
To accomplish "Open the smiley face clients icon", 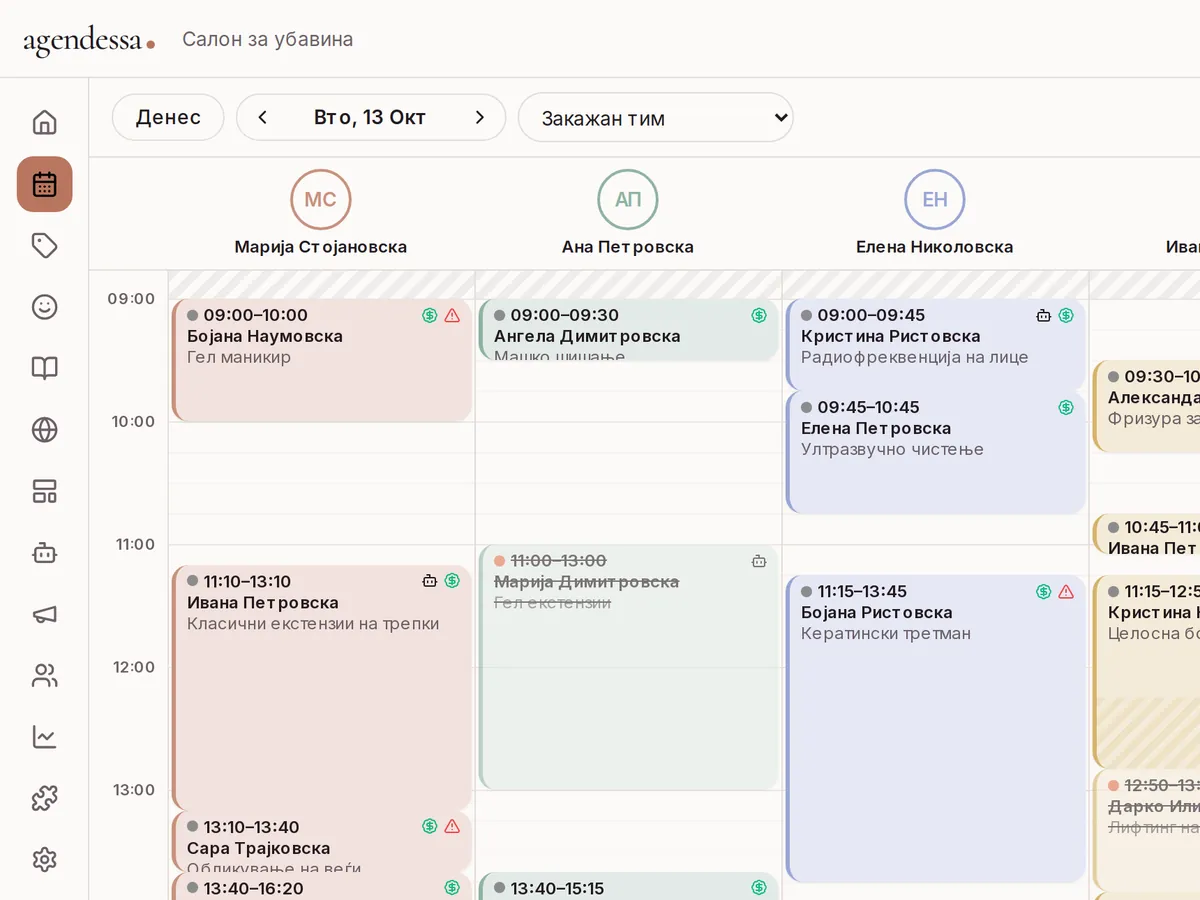I will (44, 307).
